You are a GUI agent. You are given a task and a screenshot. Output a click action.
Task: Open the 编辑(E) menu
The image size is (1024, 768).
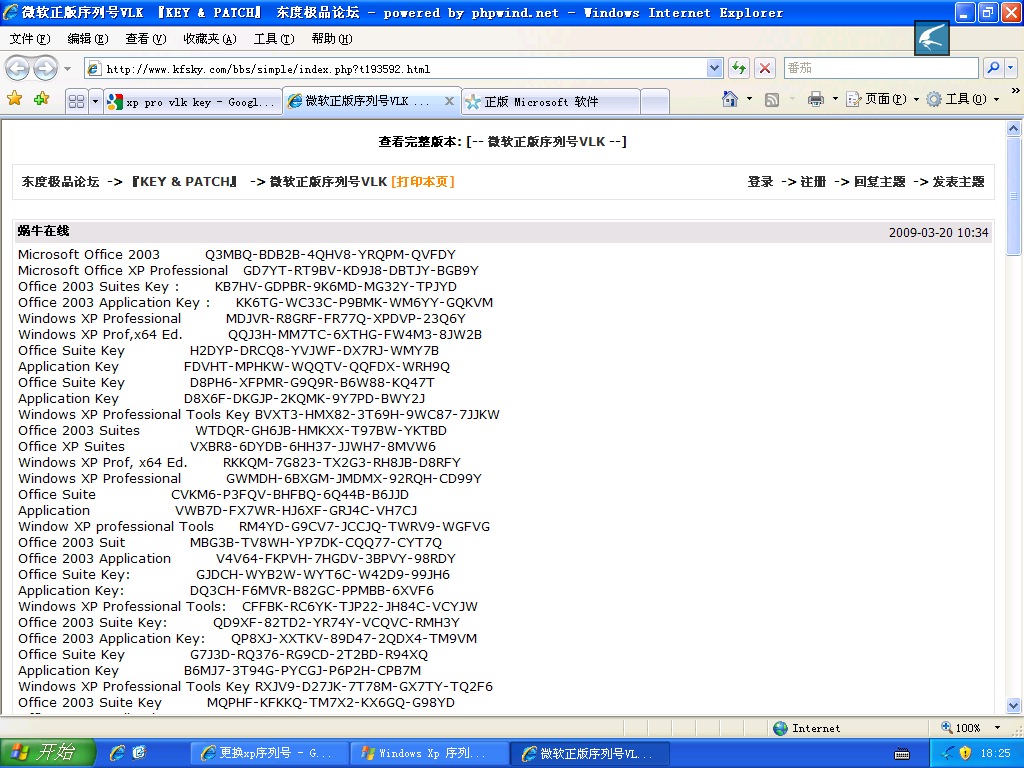[x=88, y=39]
